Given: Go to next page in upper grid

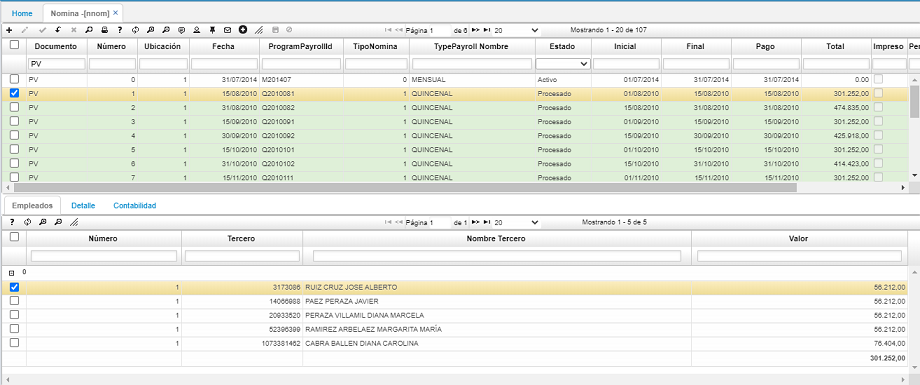Looking at the screenshot, I should click(x=475, y=30).
